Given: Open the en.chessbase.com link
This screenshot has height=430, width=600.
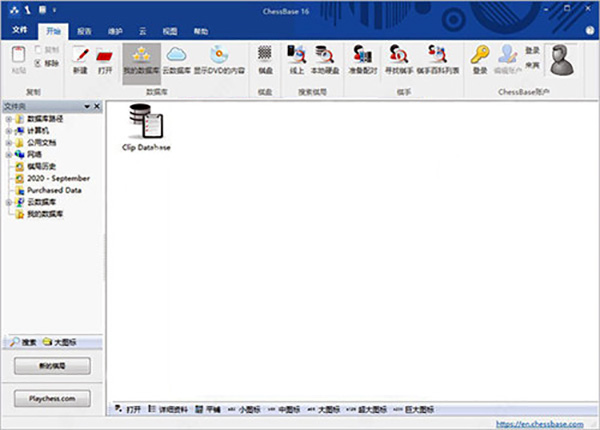Looking at the screenshot, I should (x=540, y=424).
